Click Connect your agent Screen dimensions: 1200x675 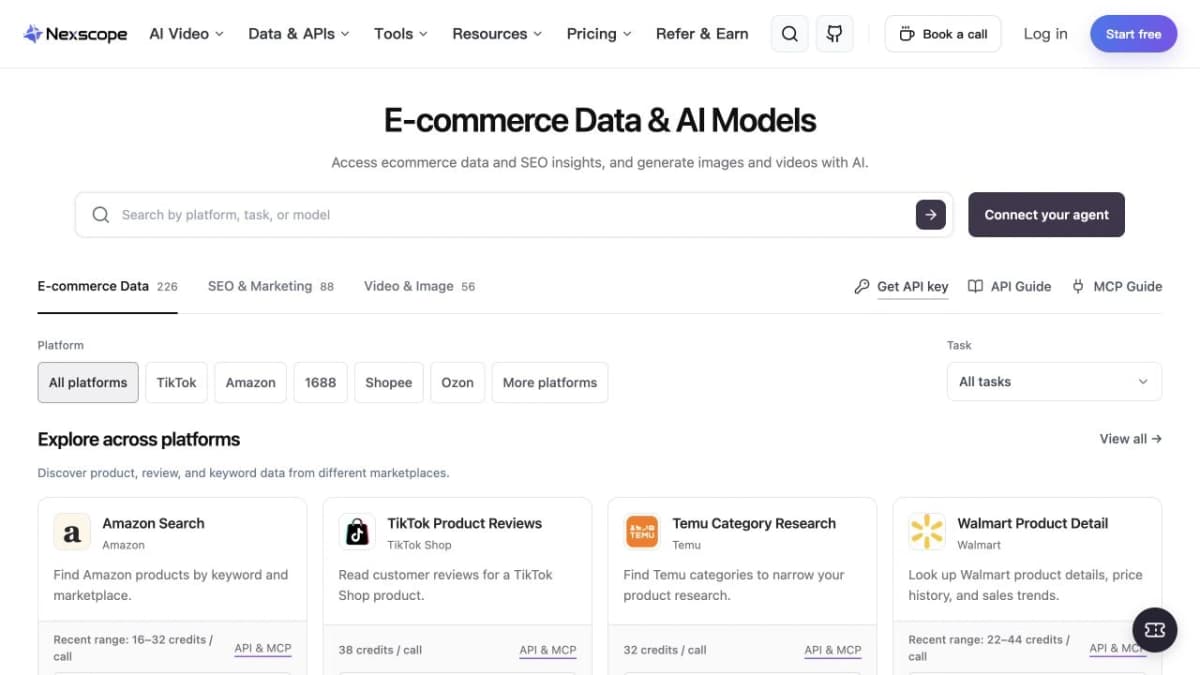(x=1046, y=214)
